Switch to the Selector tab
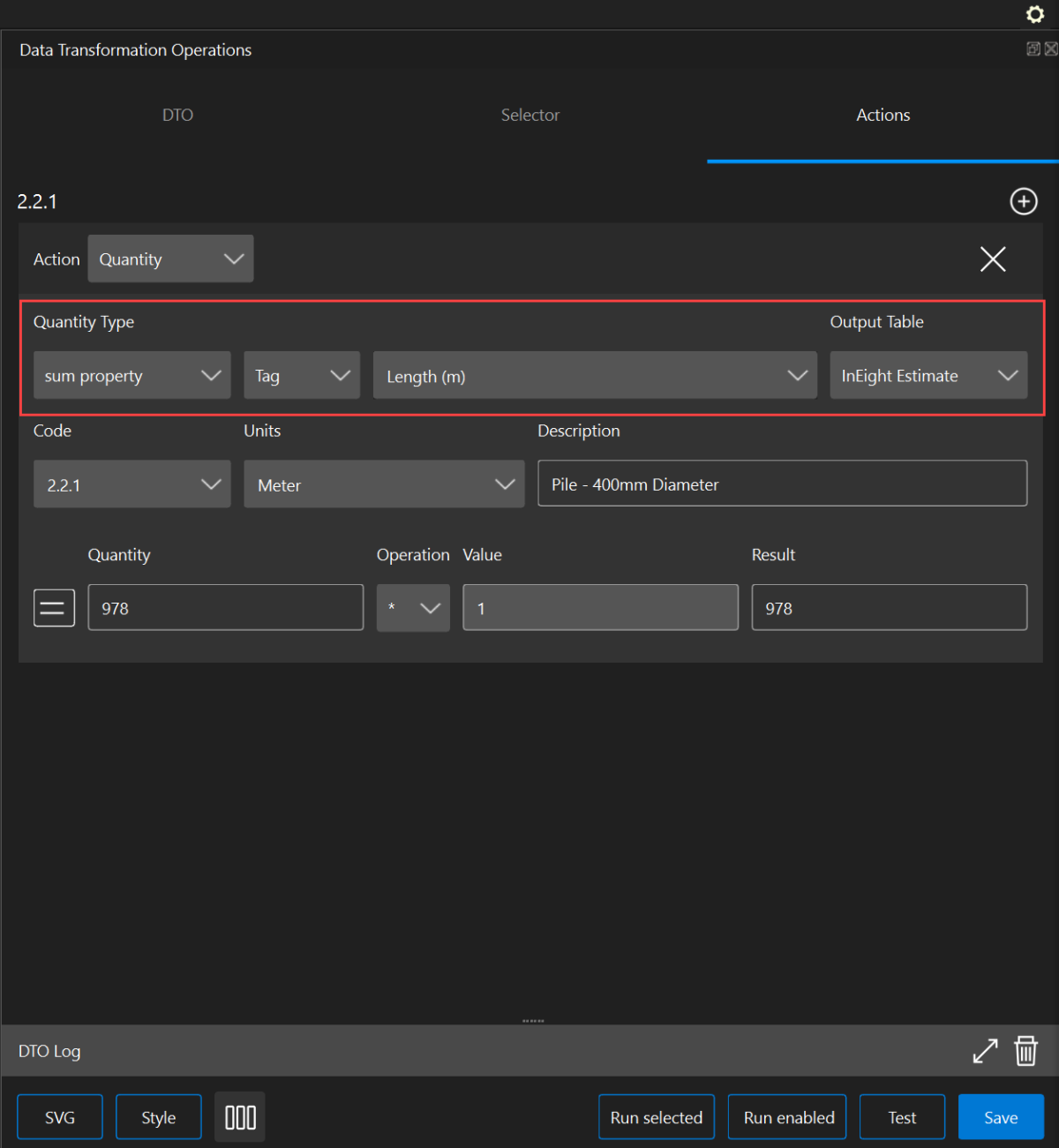 pyautogui.click(x=529, y=116)
